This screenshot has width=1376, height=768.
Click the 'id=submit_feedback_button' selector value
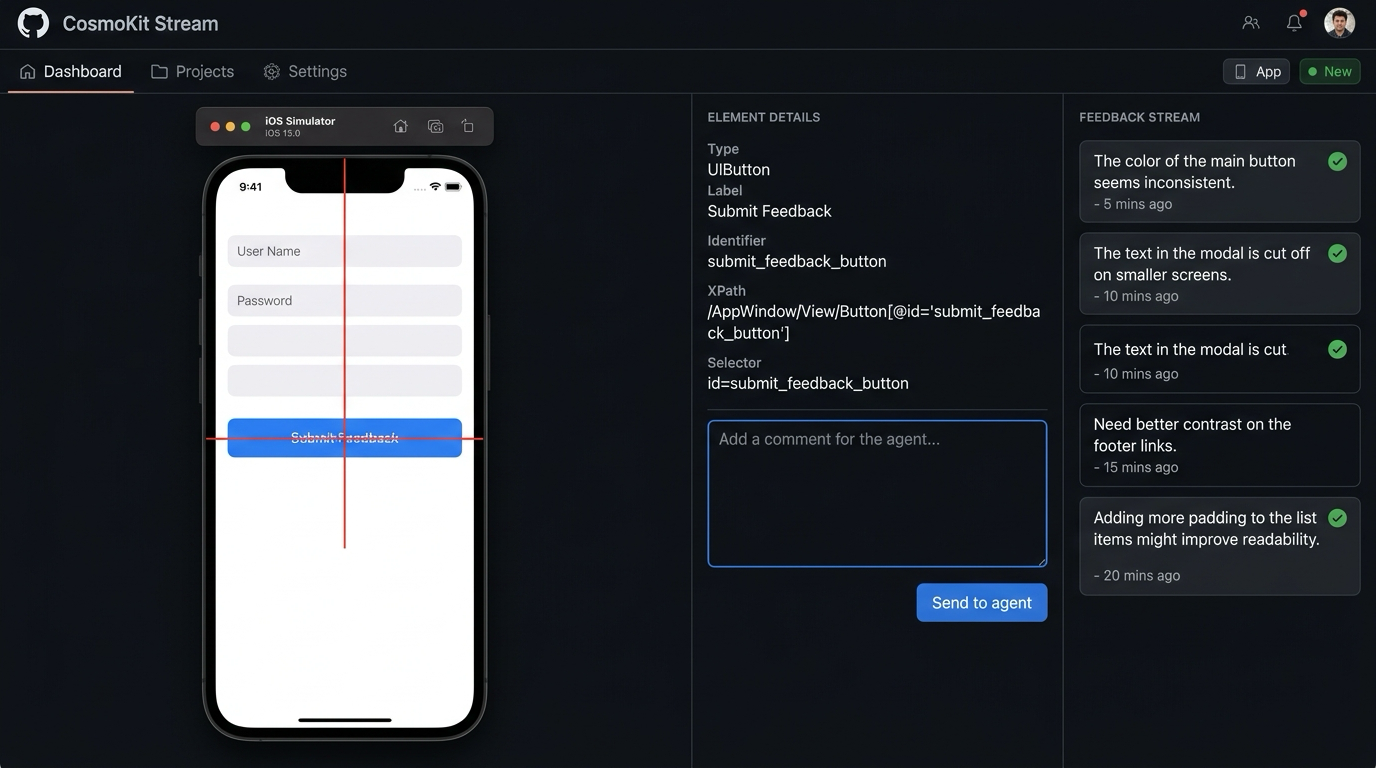coord(808,383)
